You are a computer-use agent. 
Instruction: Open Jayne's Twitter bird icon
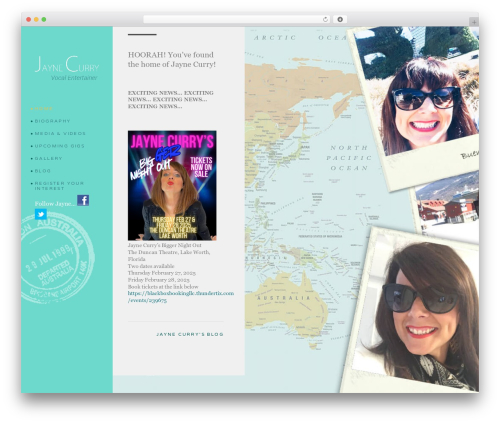(x=41, y=214)
